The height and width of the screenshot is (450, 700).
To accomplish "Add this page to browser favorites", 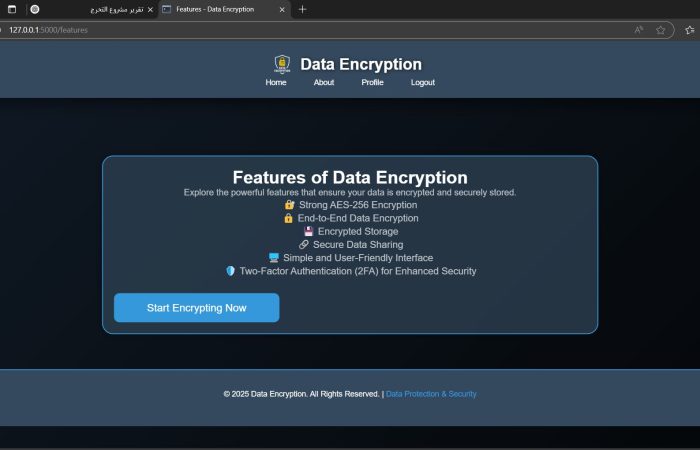I will pyautogui.click(x=661, y=30).
